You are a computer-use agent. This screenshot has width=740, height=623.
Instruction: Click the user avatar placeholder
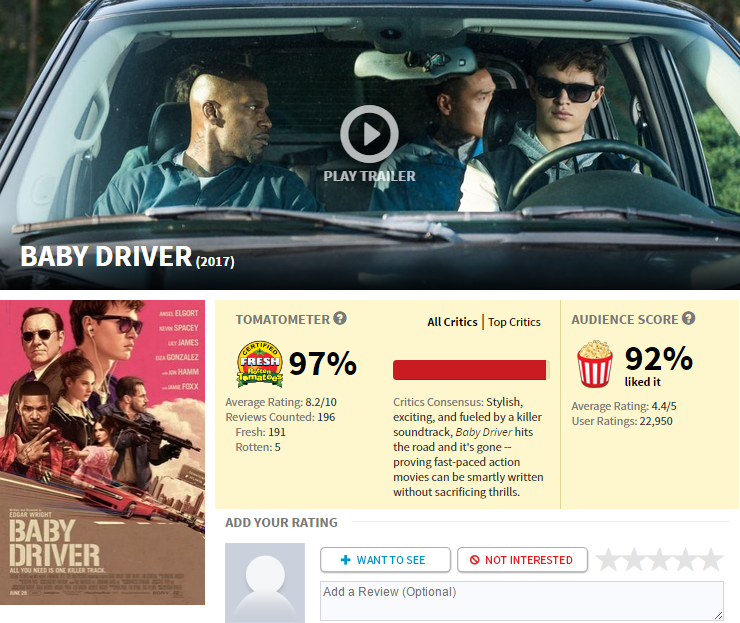pyautogui.click(x=265, y=583)
